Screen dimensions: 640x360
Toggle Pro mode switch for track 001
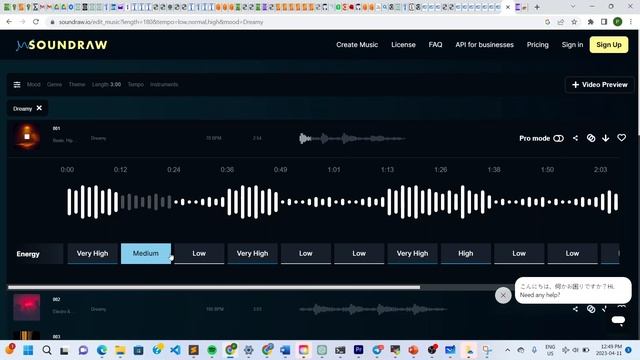[558, 138]
